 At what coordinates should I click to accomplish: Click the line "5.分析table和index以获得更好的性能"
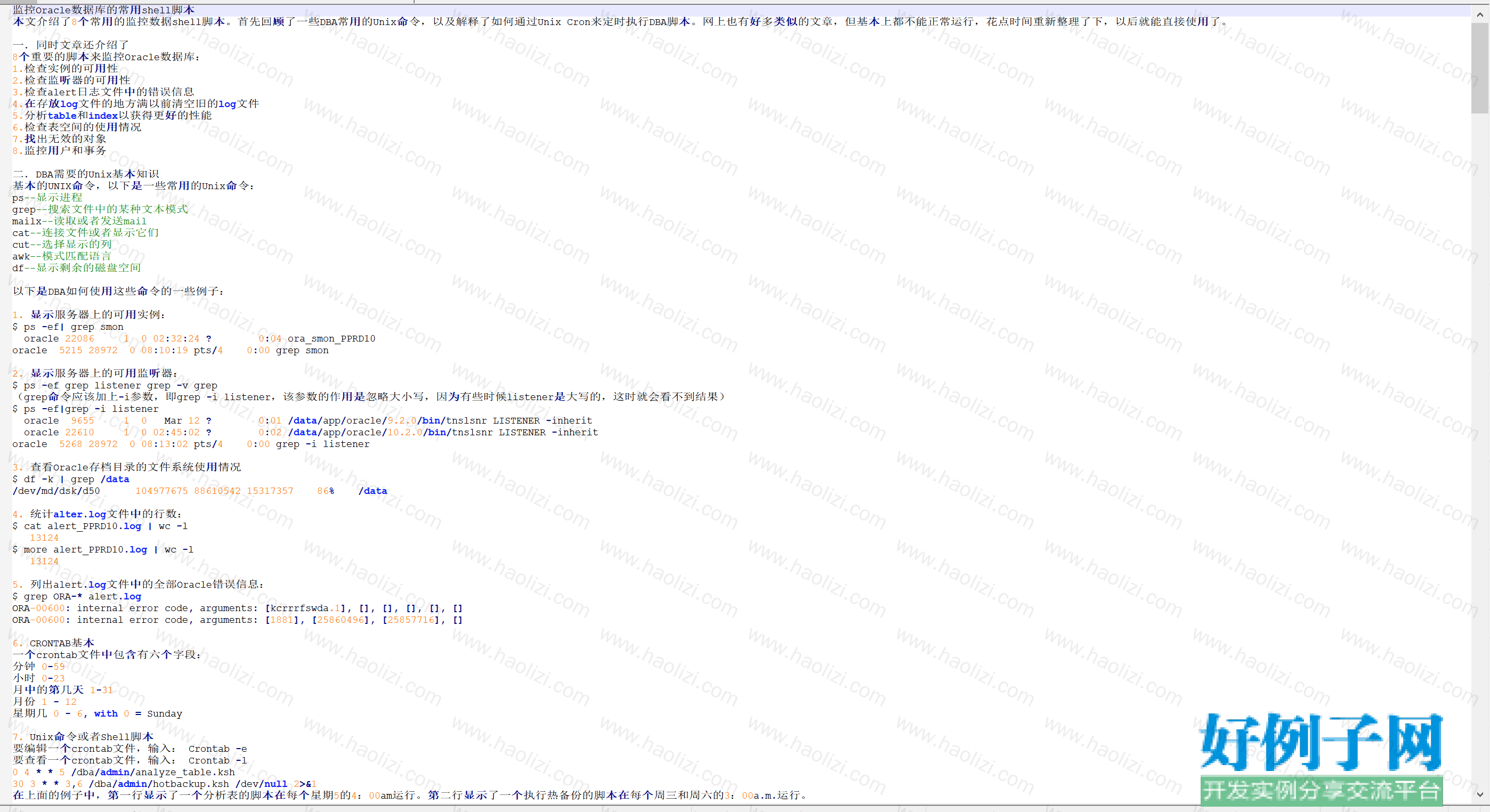coord(111,115)
